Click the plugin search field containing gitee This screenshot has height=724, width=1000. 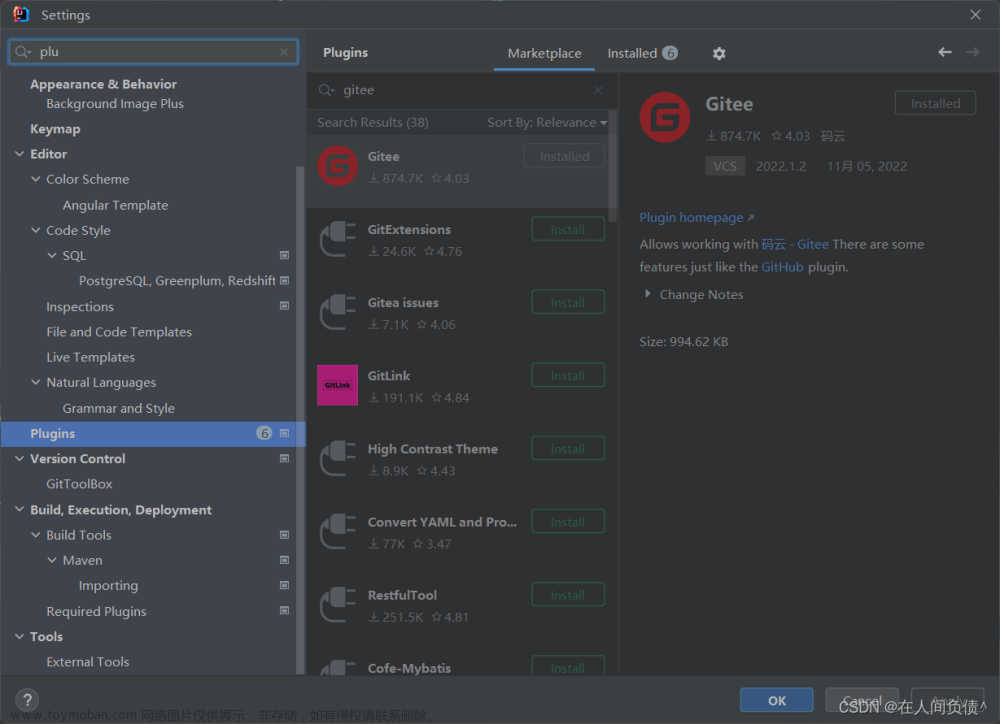pyautogui.click(x=462, y=90)
